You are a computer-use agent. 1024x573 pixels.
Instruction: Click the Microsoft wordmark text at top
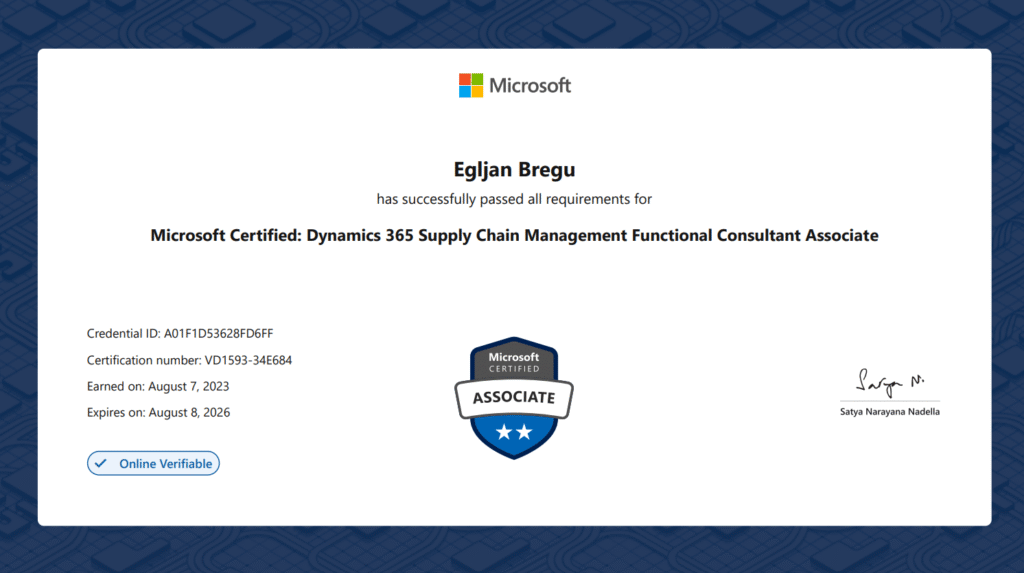[530, 86]
